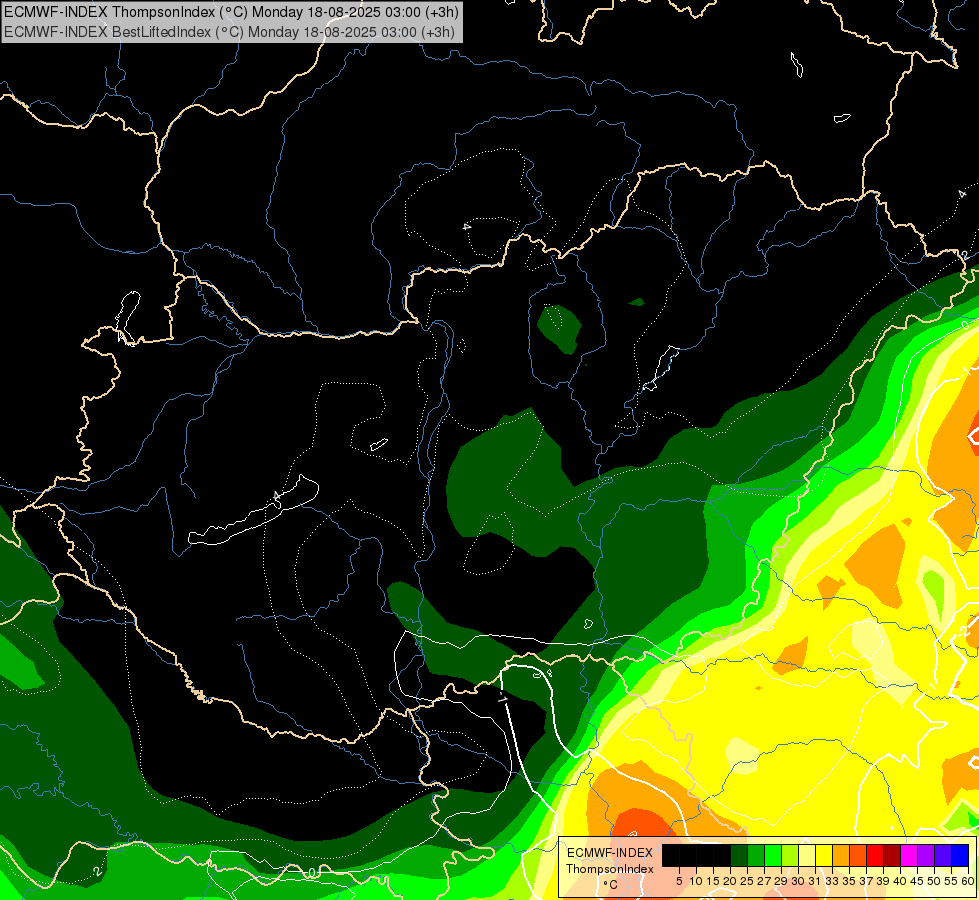Click legend tick value 10
This screenshot has height=900, width=979.
(696, 881)
